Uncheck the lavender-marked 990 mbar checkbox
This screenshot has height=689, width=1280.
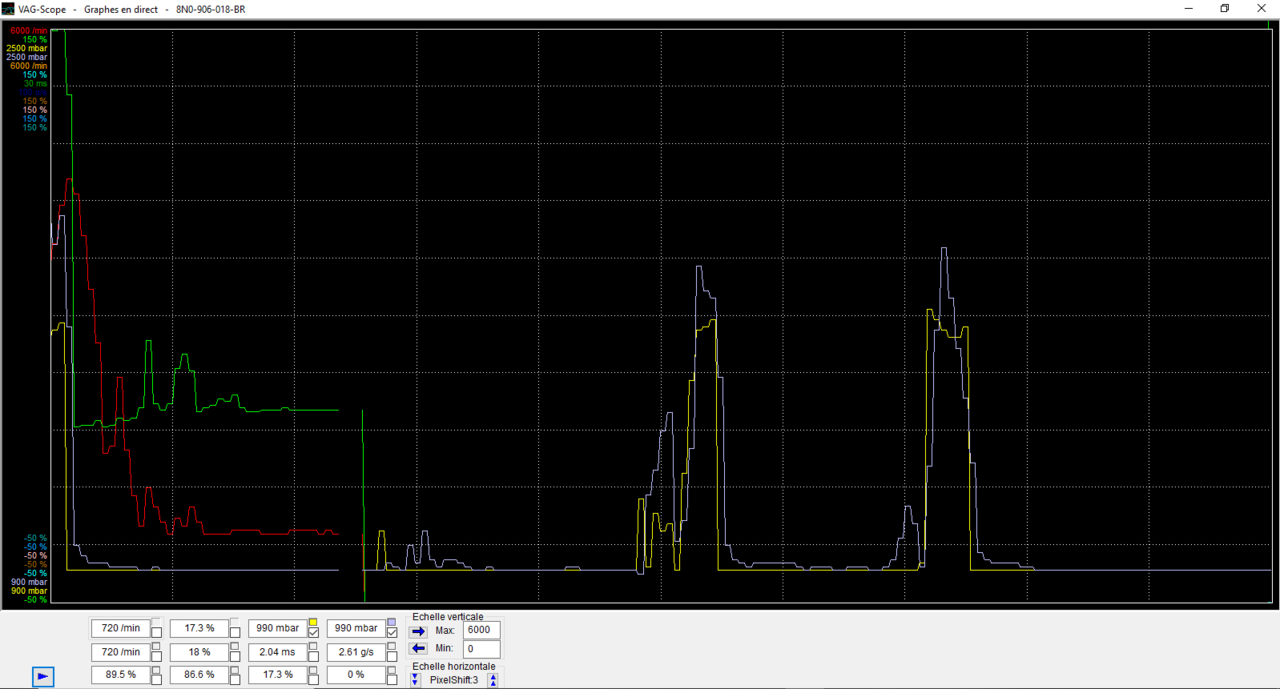(x=392, y=633)
